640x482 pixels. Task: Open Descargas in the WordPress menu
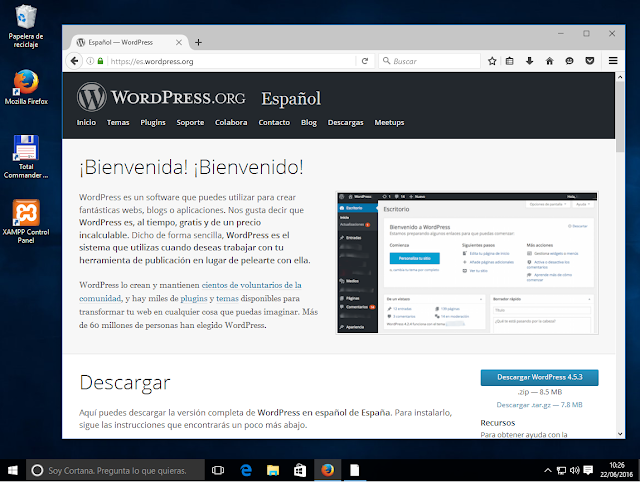(x=346, y=122)
